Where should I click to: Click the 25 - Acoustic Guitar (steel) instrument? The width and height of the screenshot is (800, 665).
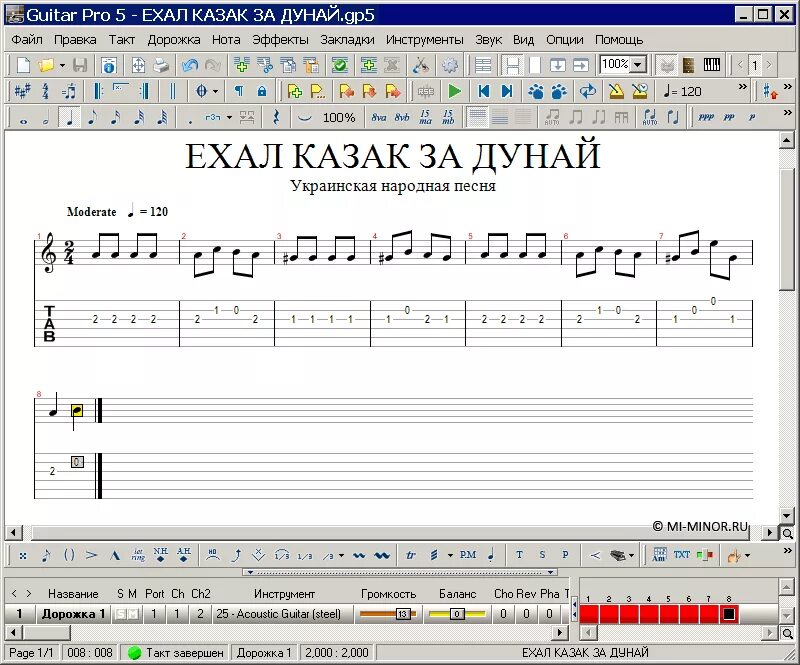(x=279, y=614)
